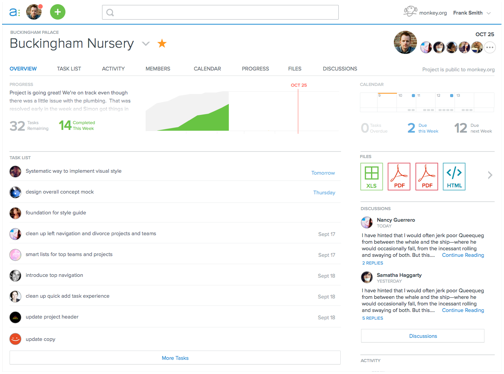Open the XLS file icon
The width and height of the screenshot is (504, 374).
coord(371,177)
